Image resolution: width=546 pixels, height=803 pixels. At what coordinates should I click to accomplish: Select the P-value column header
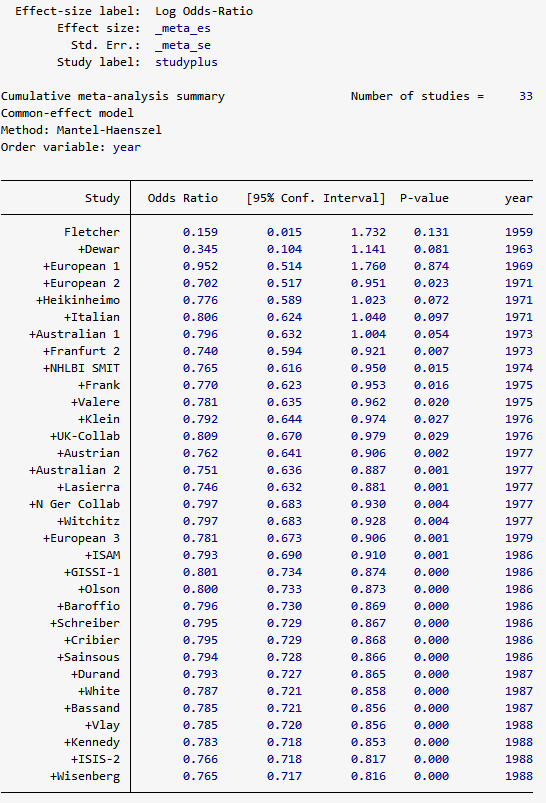pos(424,198)
